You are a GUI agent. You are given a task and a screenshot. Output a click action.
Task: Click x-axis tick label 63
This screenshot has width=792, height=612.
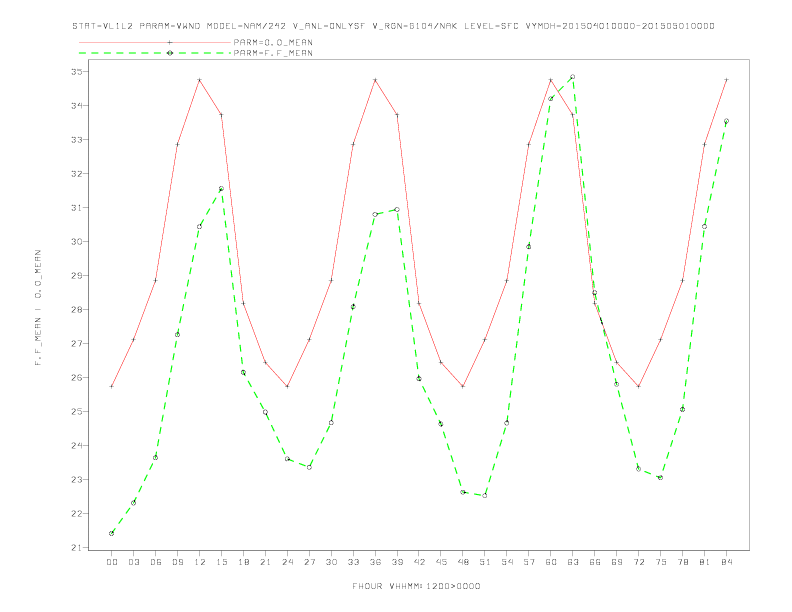[x=573, y=562]
